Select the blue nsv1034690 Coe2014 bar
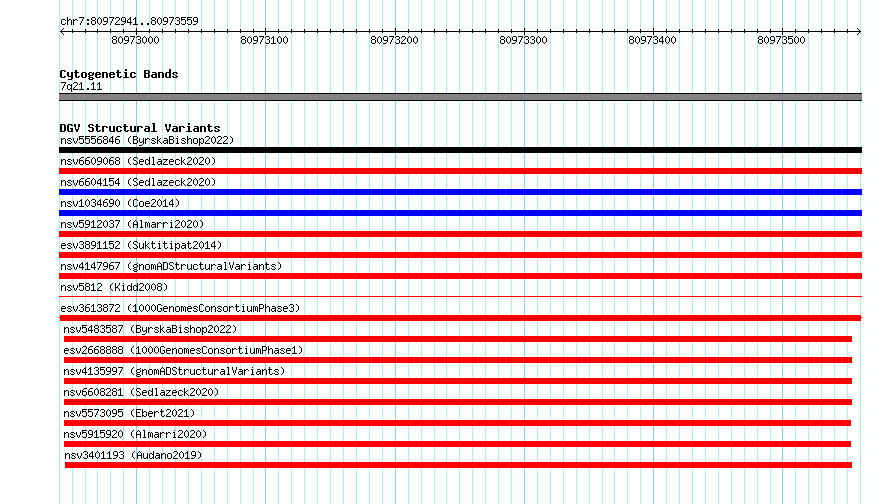This screenshot has width=890, height=504. pyautogui.click(x=460, y=213)
